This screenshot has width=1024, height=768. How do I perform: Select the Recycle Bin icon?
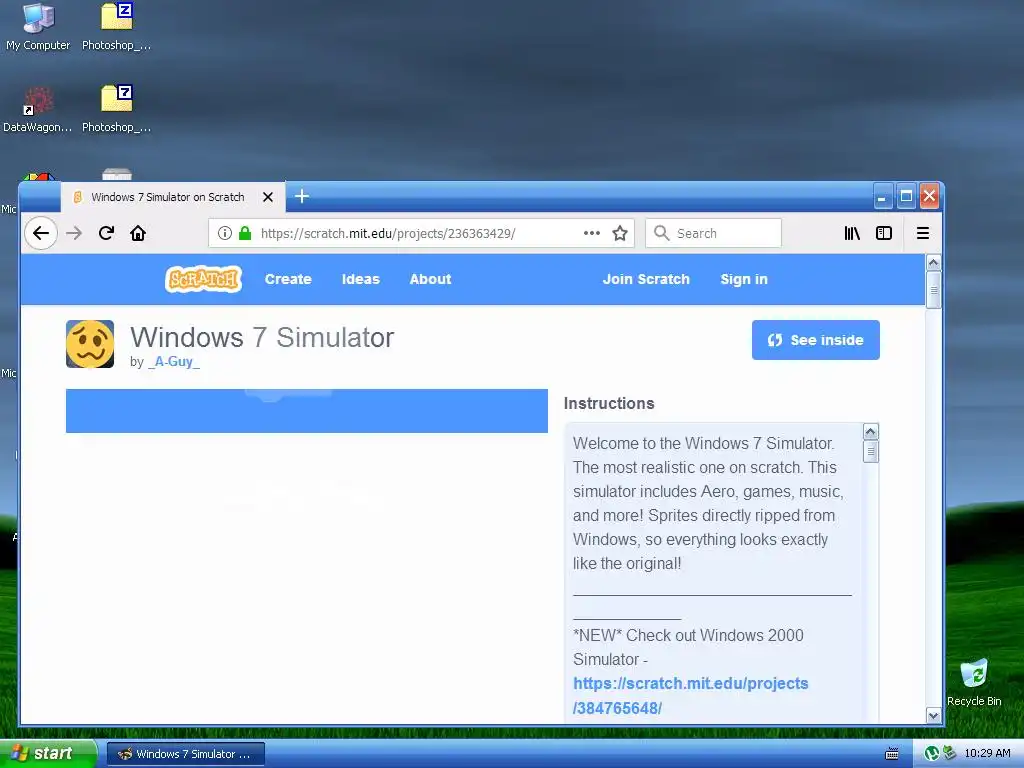coord(974,682)
